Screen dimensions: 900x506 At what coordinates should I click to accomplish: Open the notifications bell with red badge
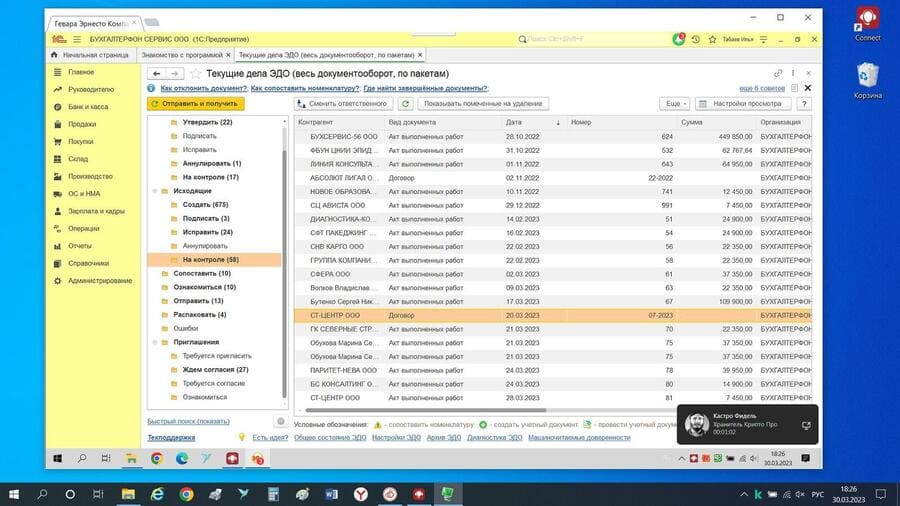click(x=678, y=39)
